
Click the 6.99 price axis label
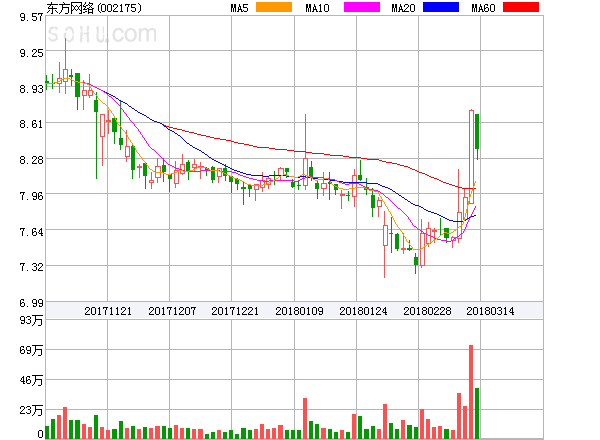31,303
